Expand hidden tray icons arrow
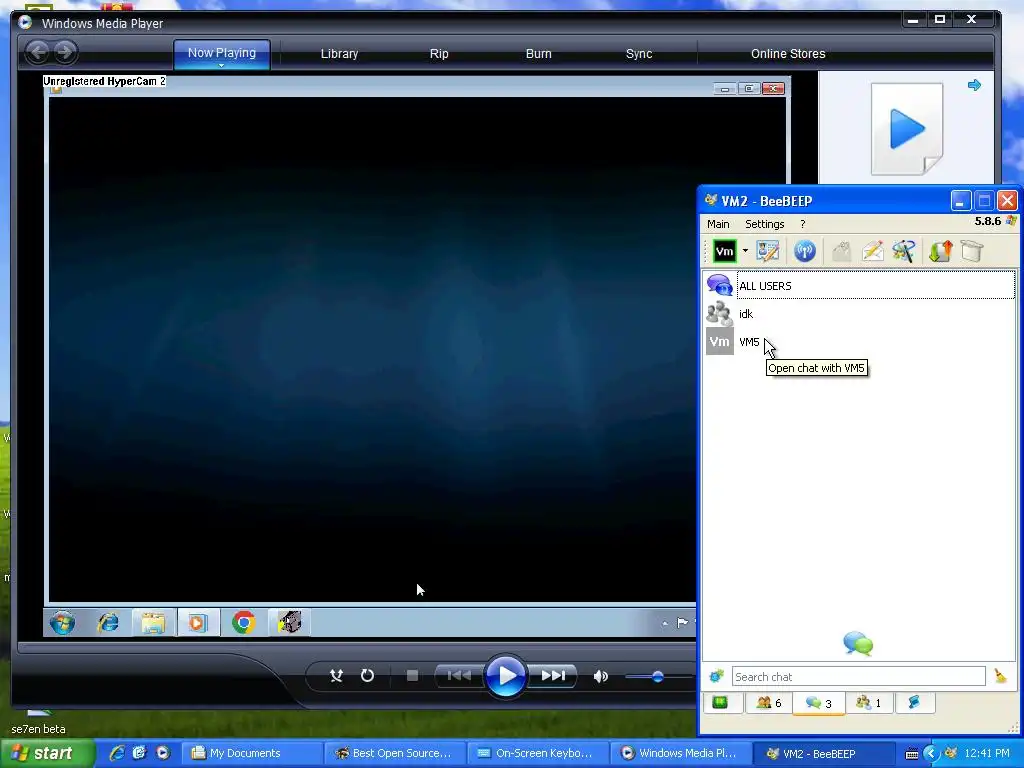The width and height of the screenshot is (1024, 768). click(931, 754)
